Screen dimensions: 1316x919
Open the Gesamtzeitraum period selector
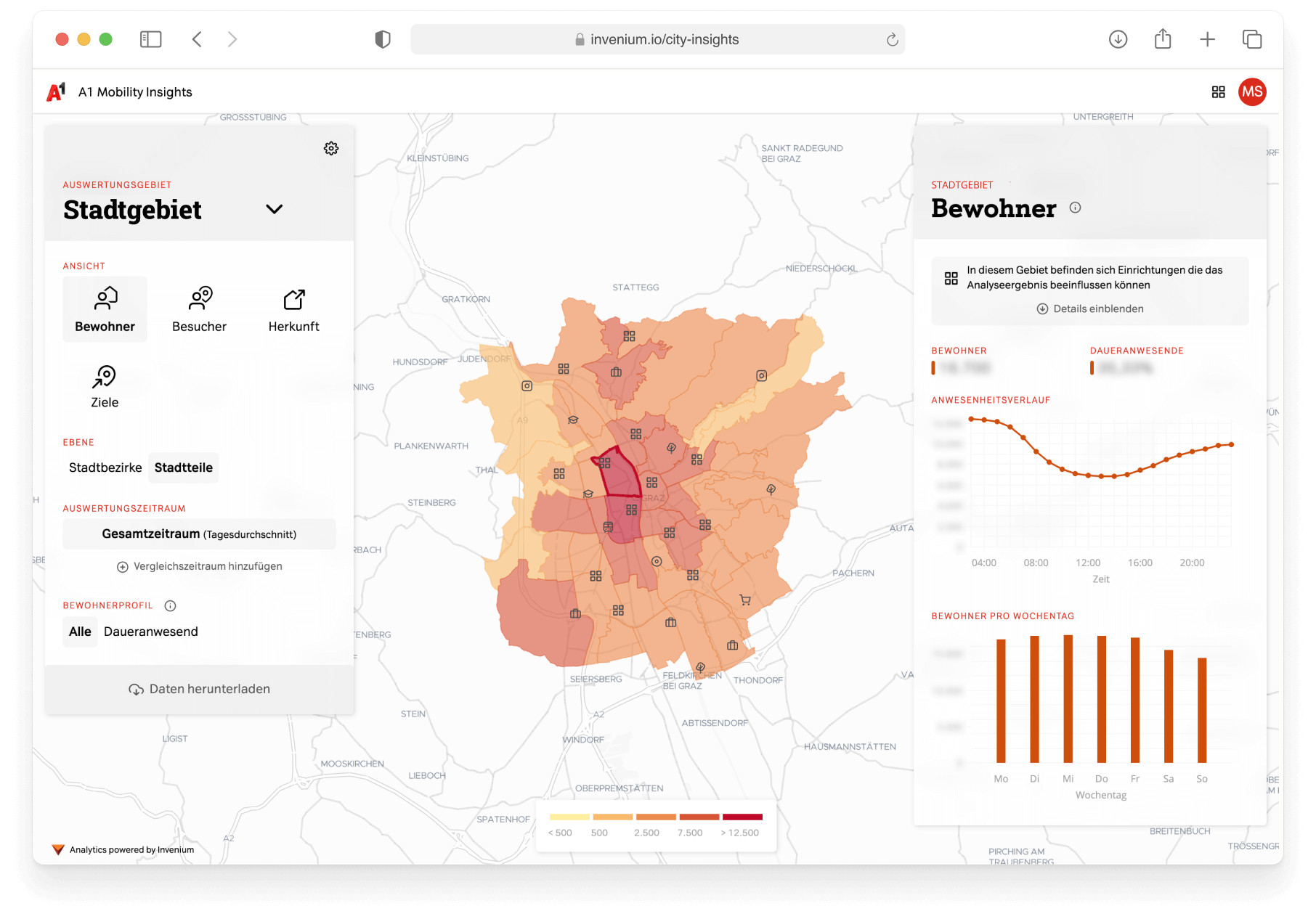tap(199, 534)
